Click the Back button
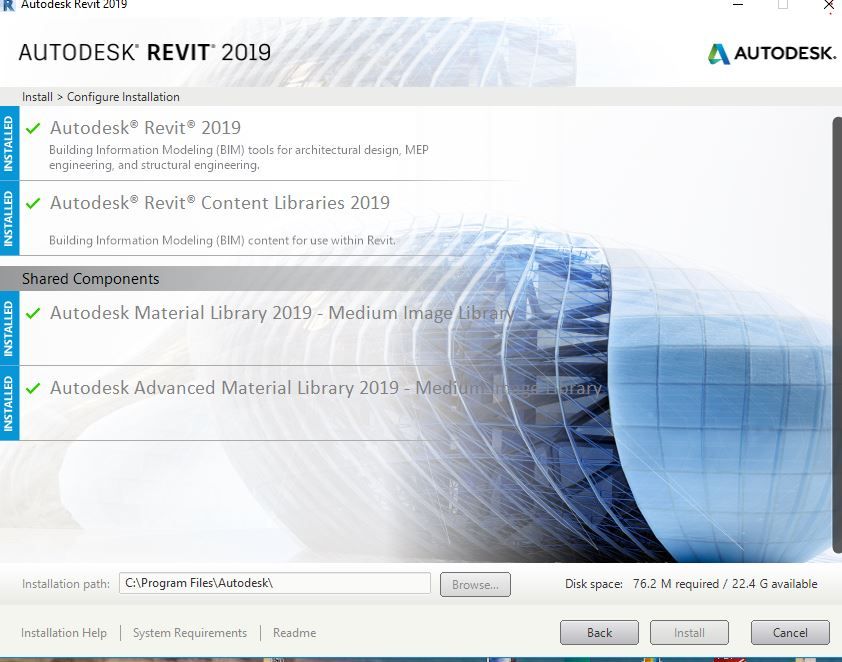 599,632
